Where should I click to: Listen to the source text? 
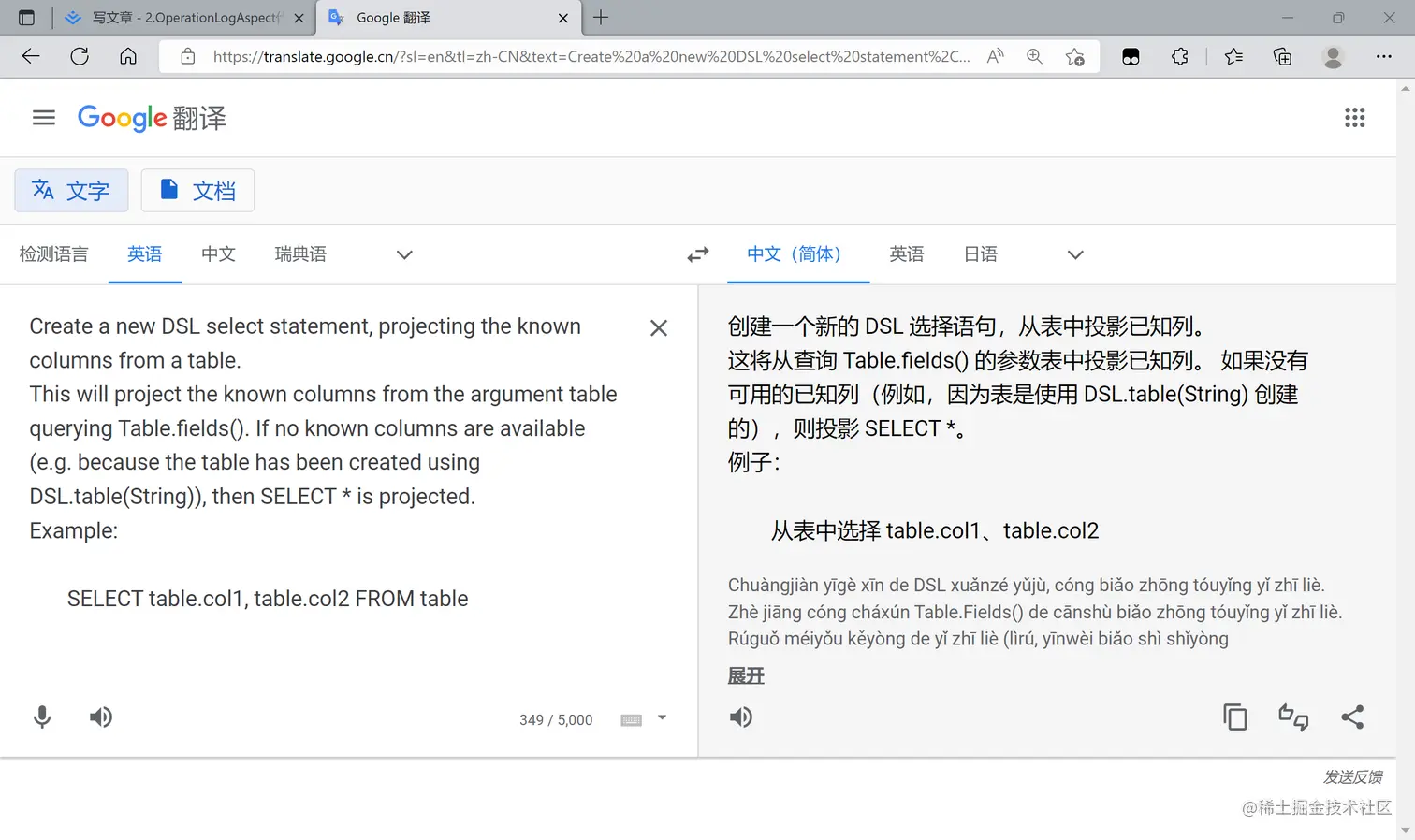101,717
